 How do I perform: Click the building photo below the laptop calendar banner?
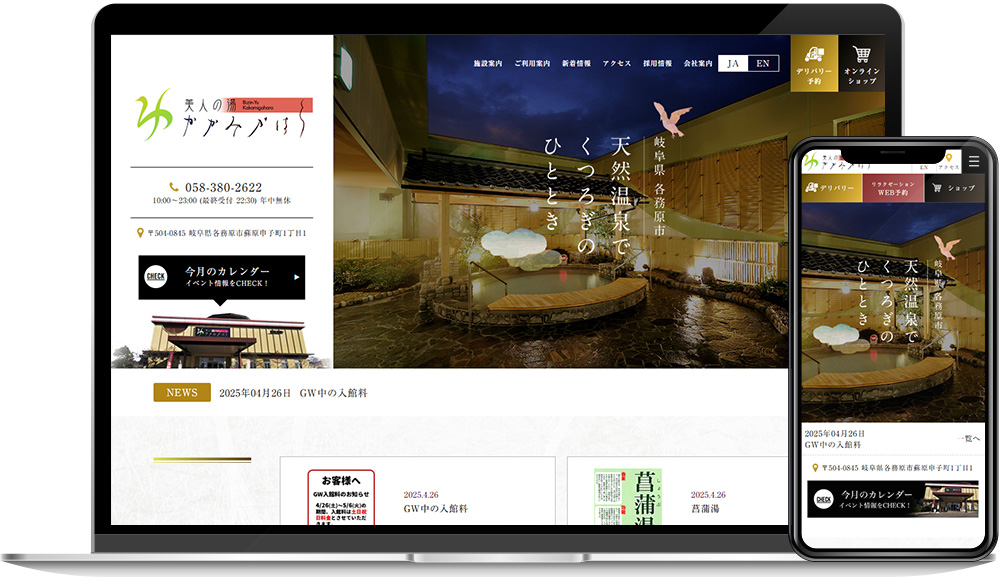tap(222, 340)
